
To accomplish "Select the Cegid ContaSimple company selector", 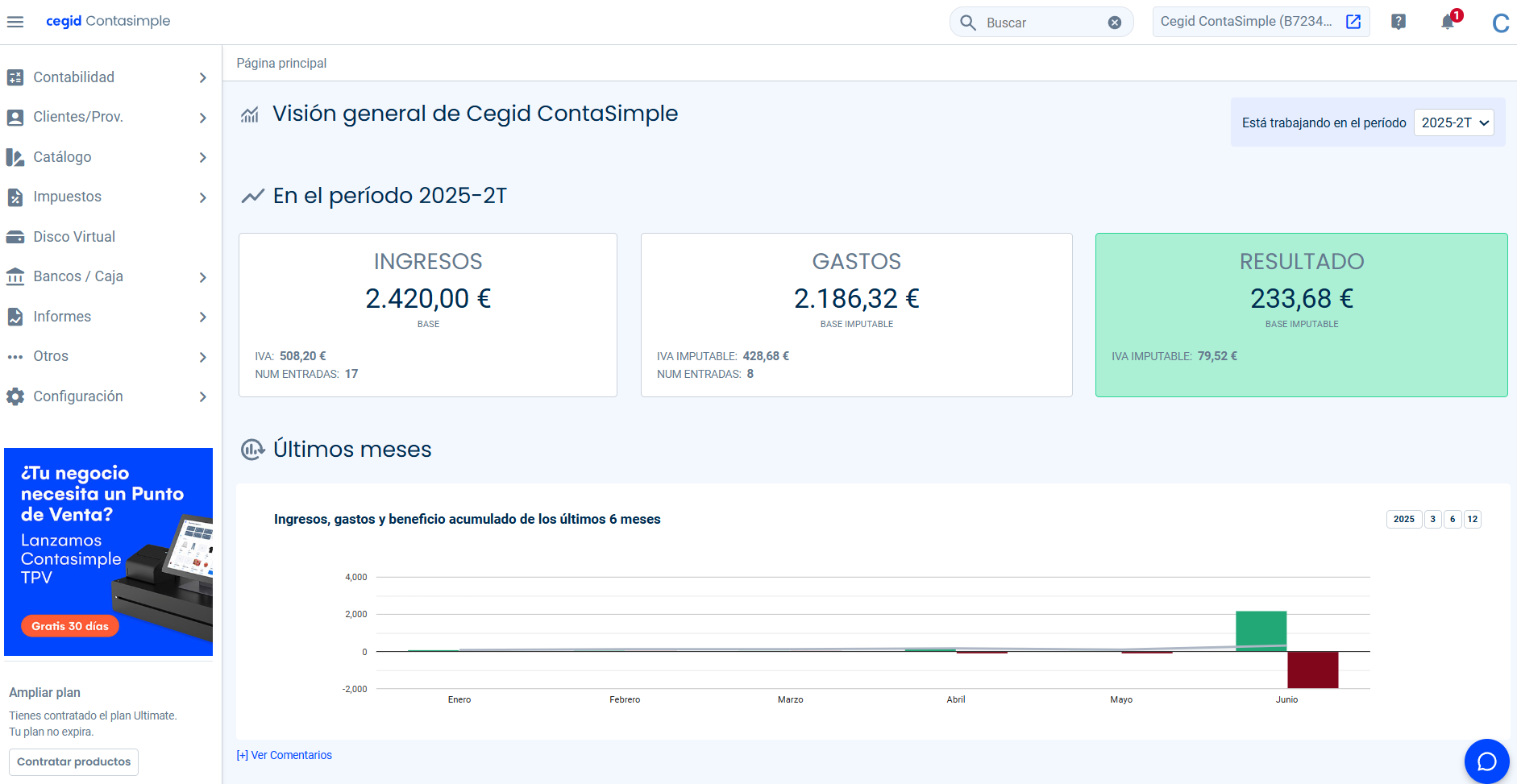I will pos(1261,22).
